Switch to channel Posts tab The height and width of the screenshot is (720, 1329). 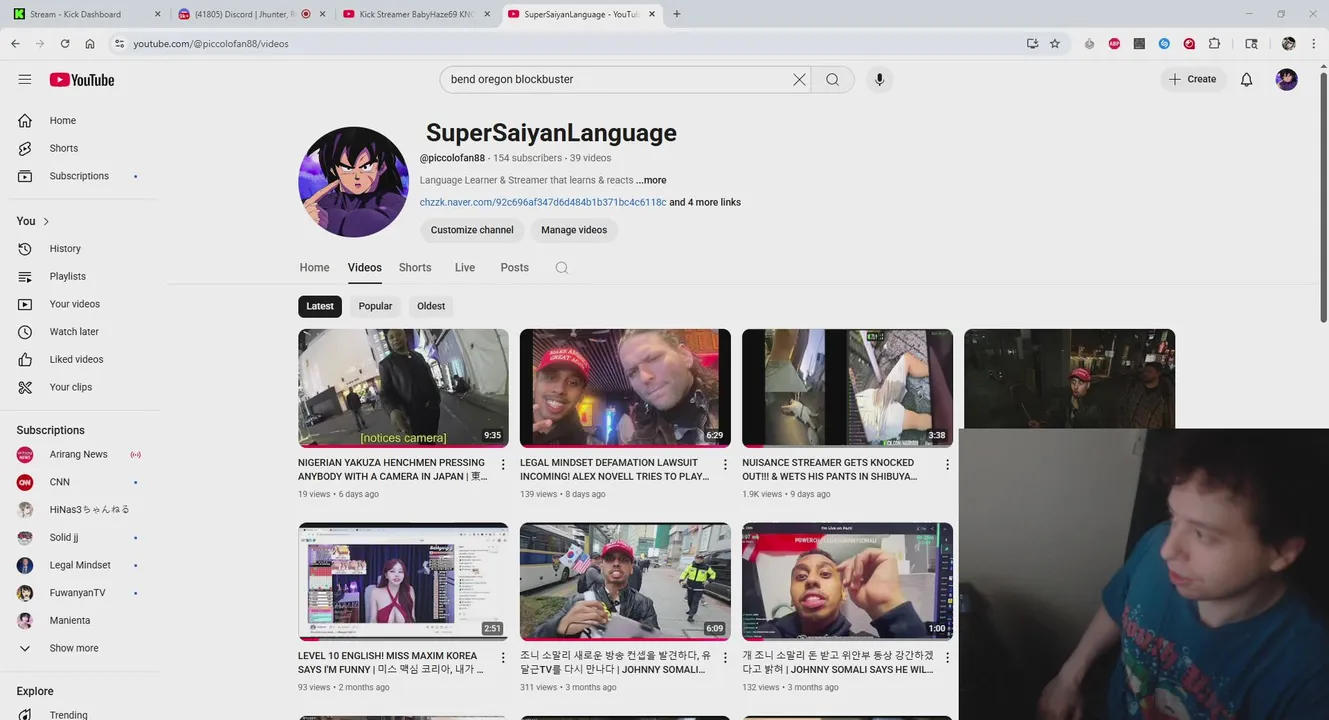coord(515,268)
